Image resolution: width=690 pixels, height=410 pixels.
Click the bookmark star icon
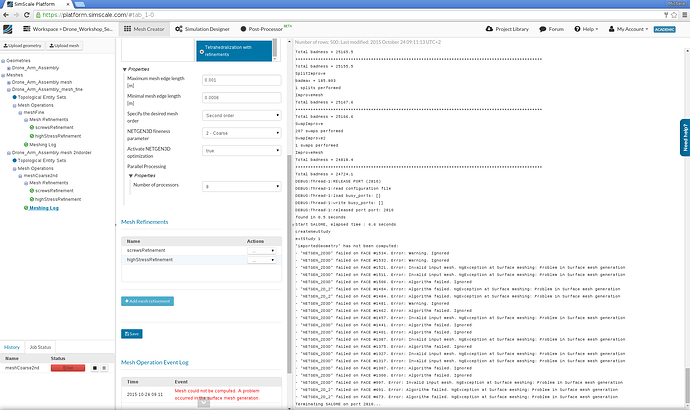point(674,15)
